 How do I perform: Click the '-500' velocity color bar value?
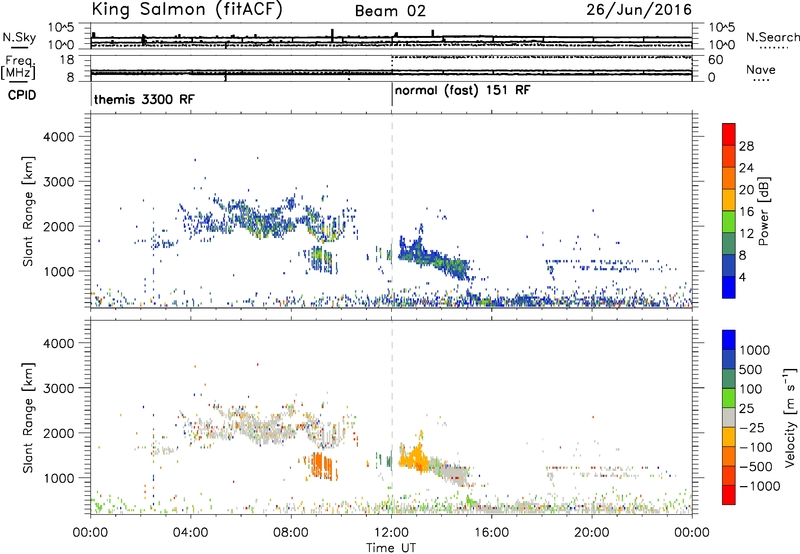click(756, 467)
